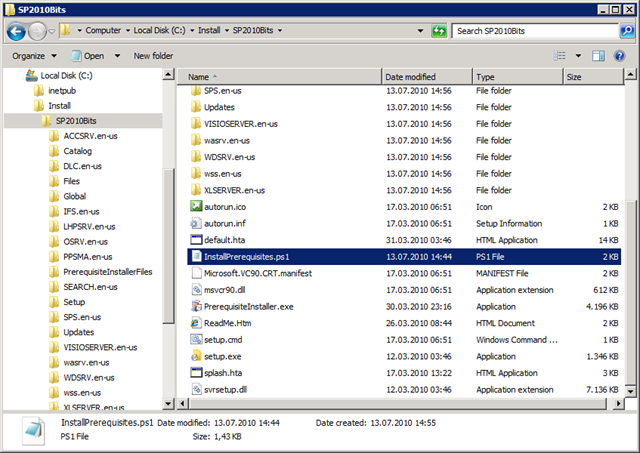Viewport: 640px width, 453px height.
Task: Toggle the preview pane icon
Action: 598,56
